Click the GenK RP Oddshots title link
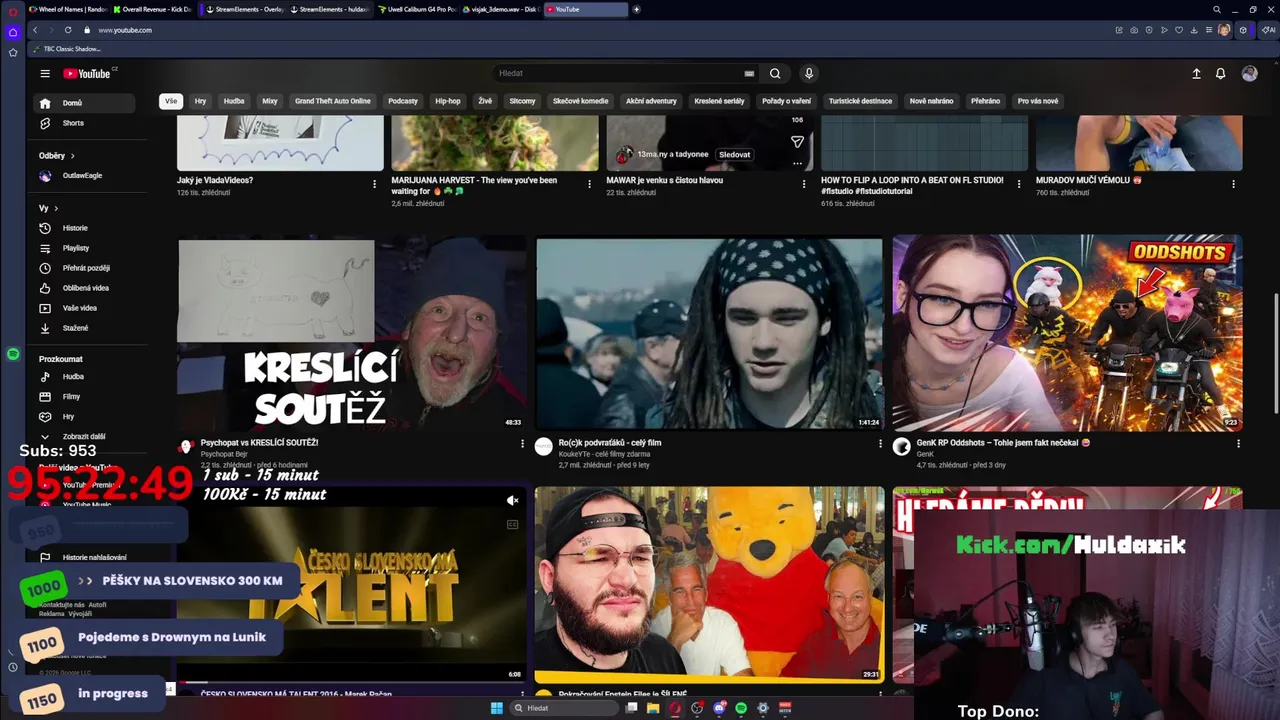The width and height of the screenshot is (1280, 720). 1003,442
